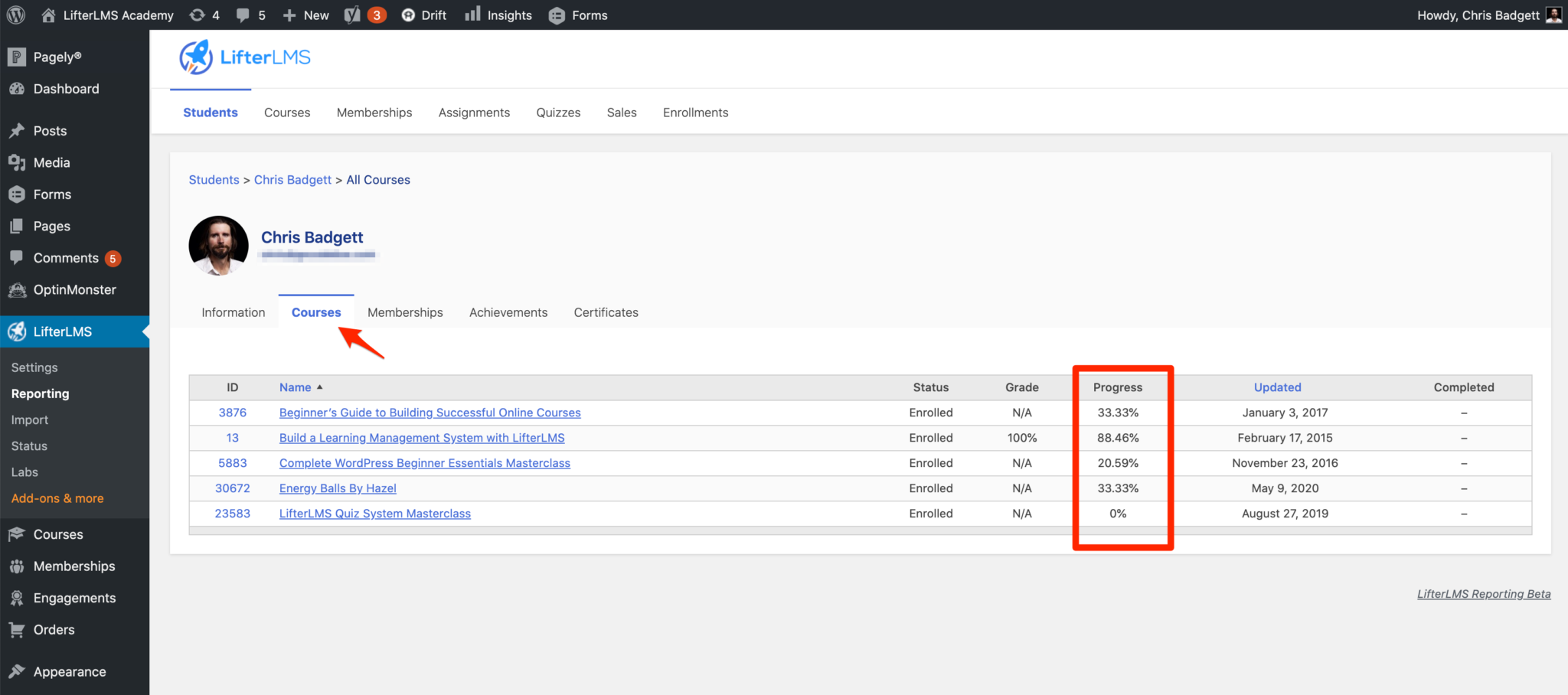Open the Enrollments reporting tab

695,113
